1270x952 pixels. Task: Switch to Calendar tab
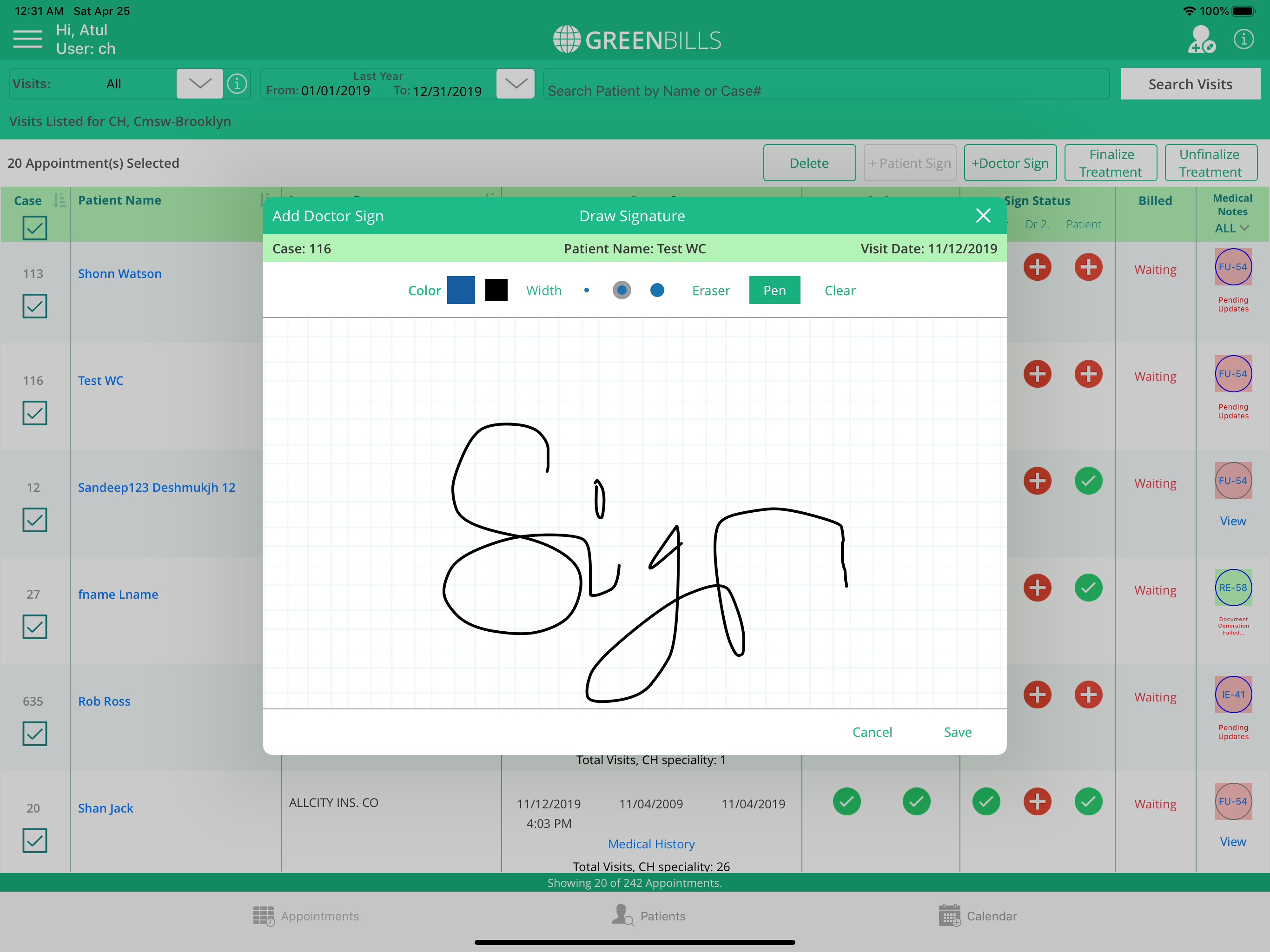tap(977, 915)
